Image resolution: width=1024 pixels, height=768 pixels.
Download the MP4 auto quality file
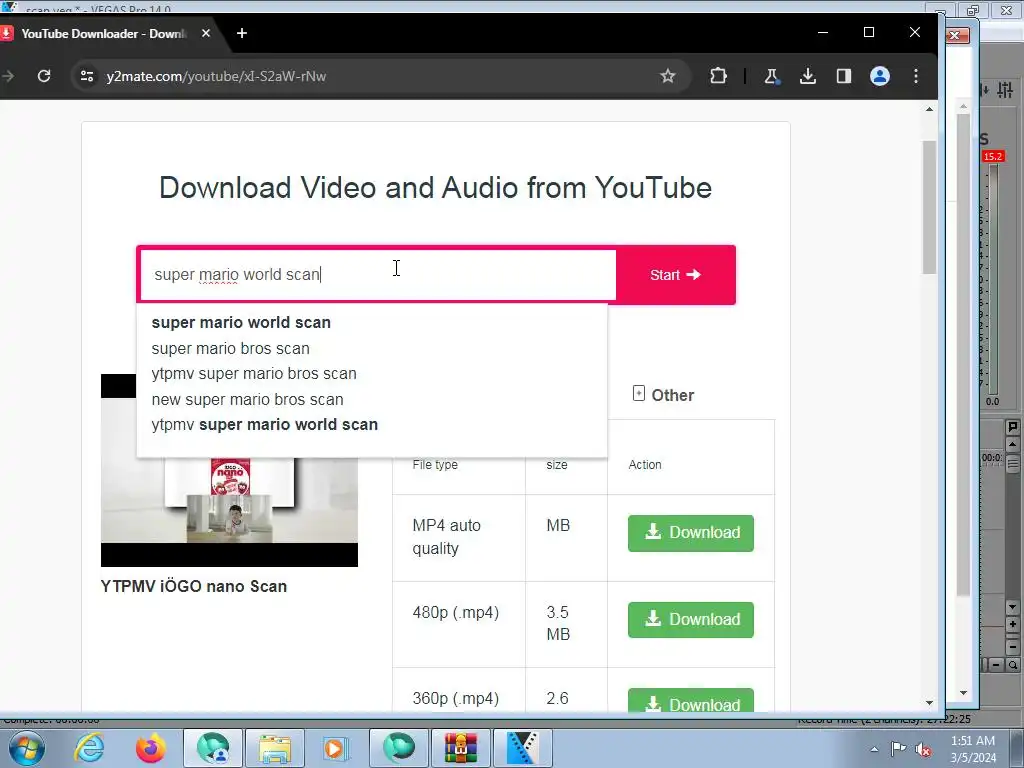691,533
